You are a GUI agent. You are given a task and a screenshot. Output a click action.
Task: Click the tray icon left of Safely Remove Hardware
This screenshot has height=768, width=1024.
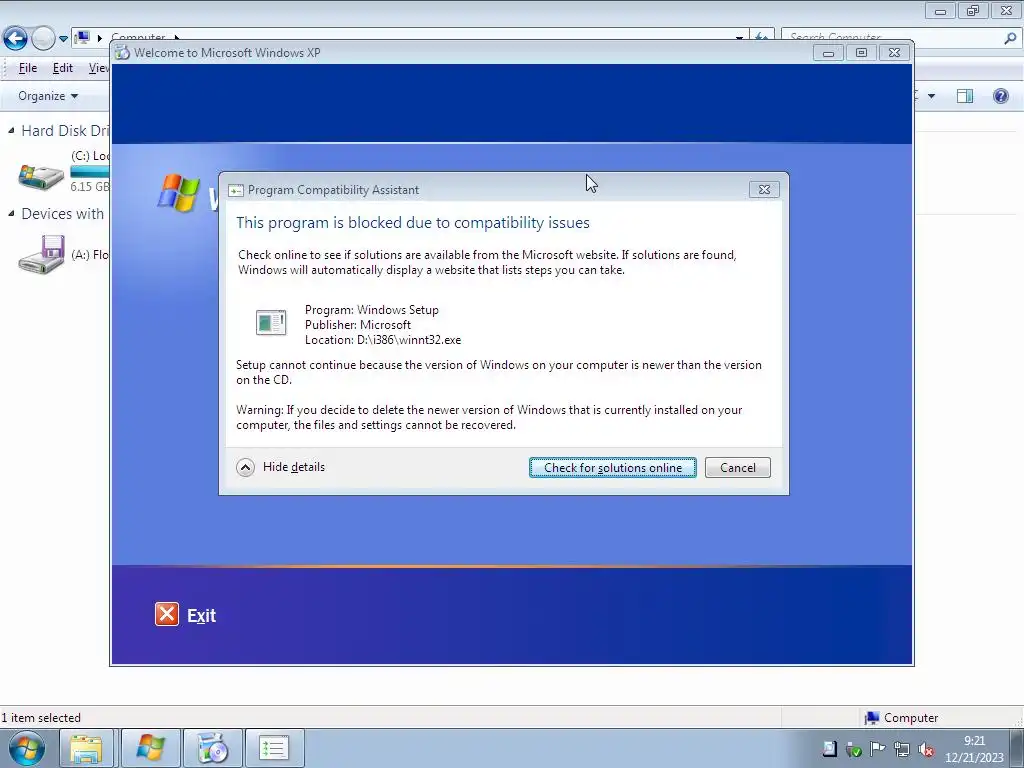click(x=829, y=749)
